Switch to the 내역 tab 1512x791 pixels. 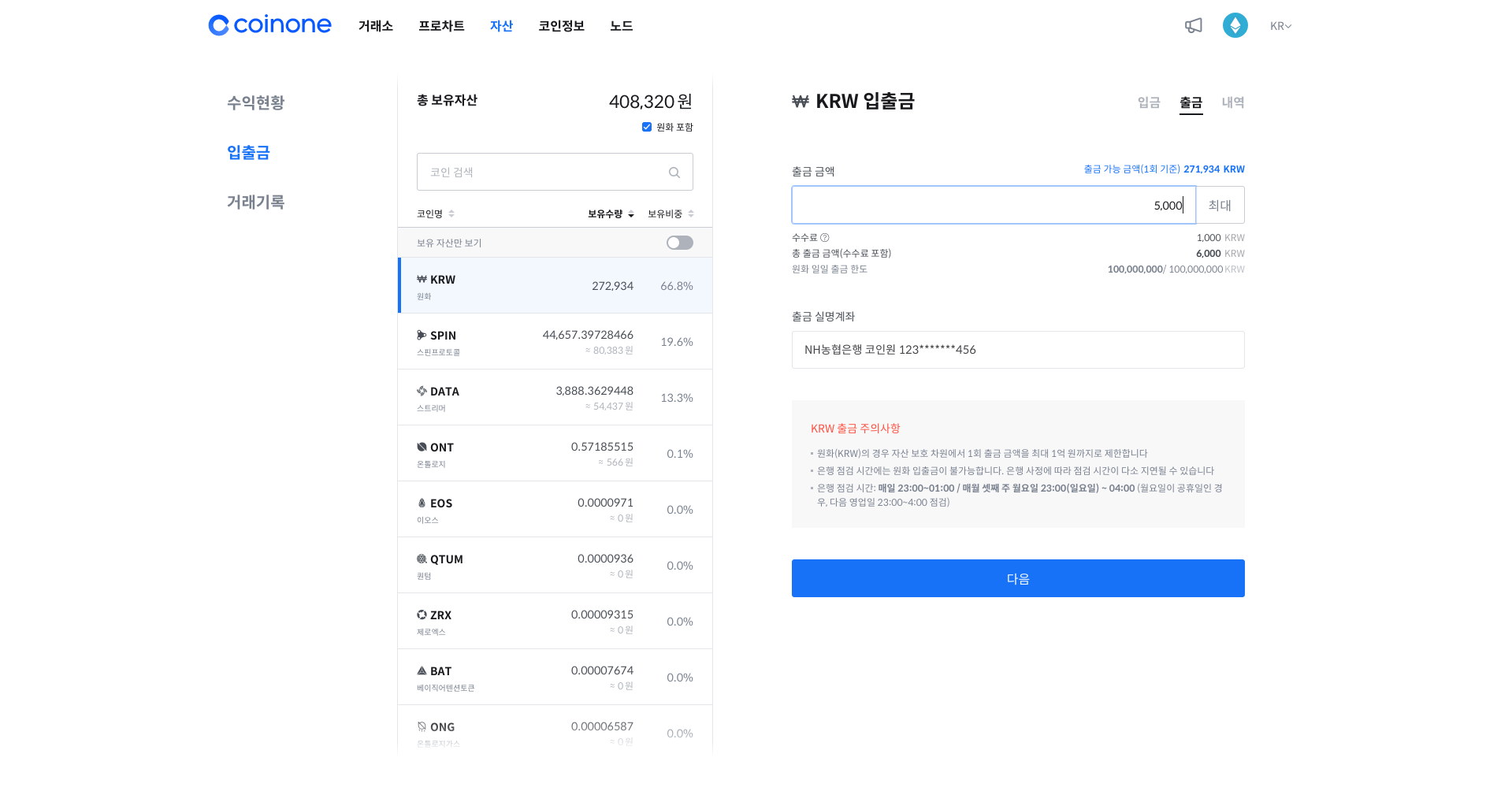click(x=1232, y=102)
